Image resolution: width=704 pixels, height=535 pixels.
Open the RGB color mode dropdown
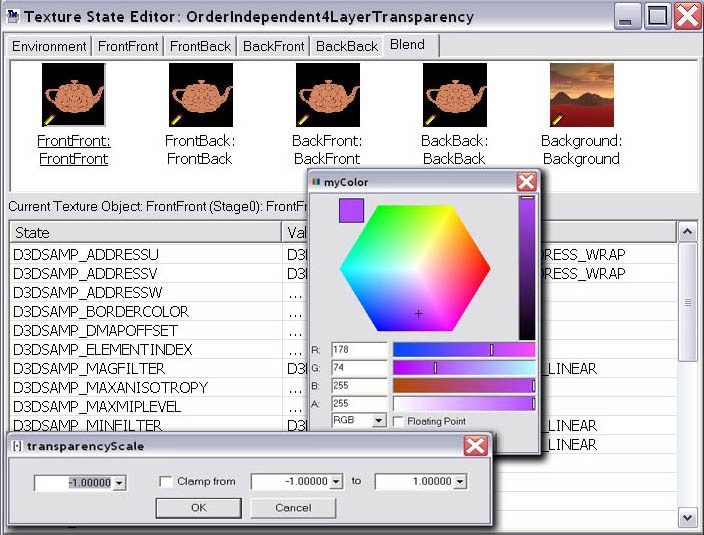click(378, 422)
